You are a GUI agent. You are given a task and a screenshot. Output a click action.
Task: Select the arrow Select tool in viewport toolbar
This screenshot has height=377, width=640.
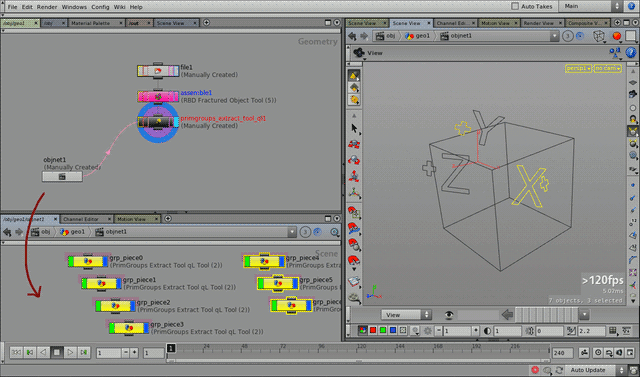354,128
